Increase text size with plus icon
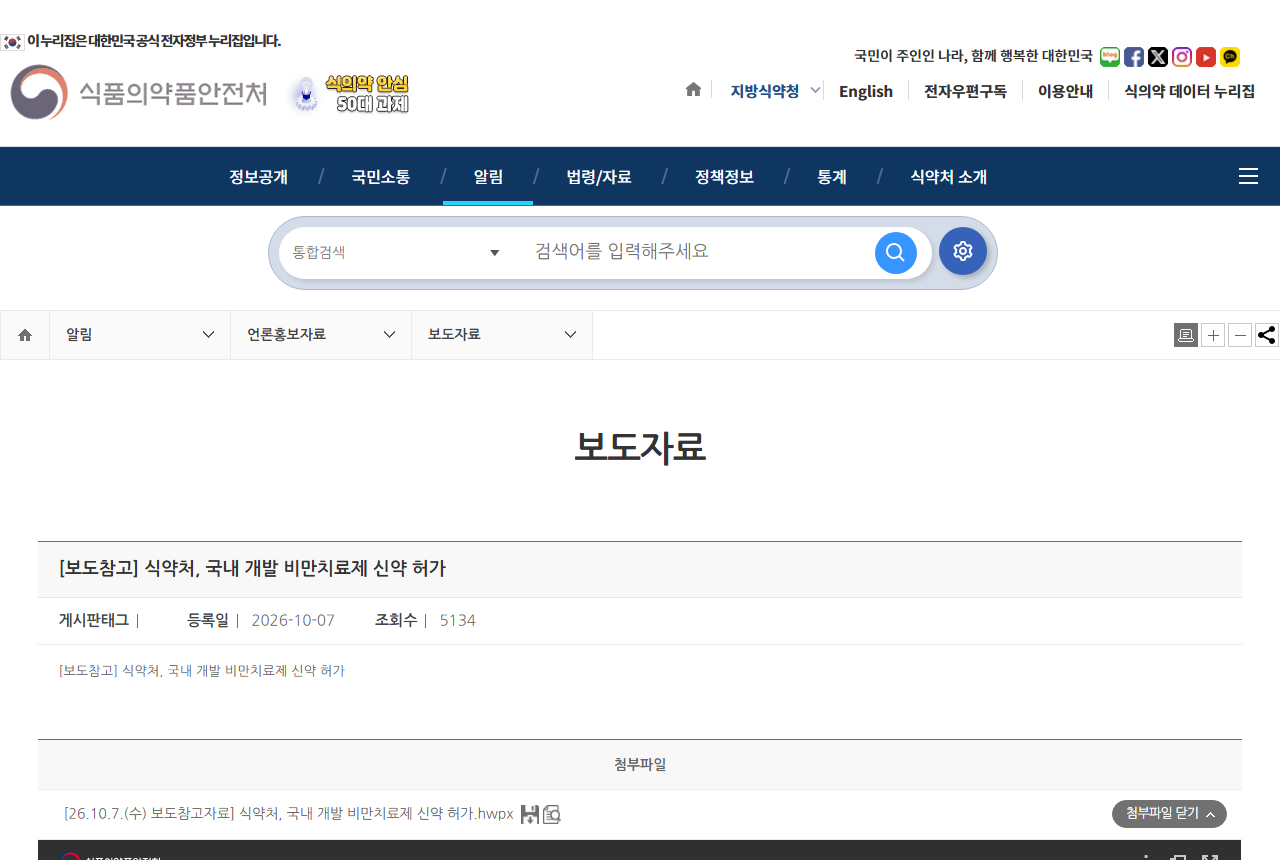1280x860 pixels. [x=1213, y=335]
